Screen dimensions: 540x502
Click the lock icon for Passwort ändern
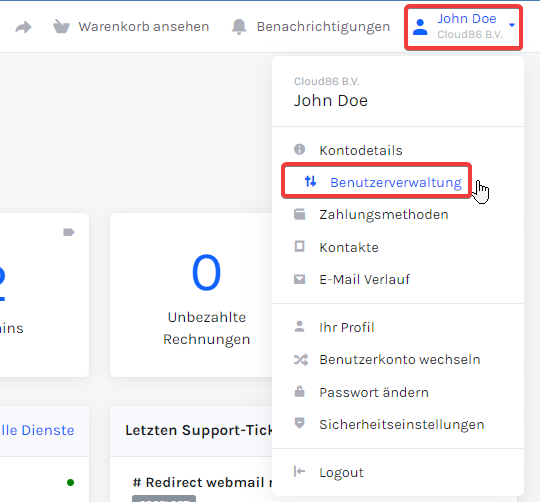coord(299,391)
